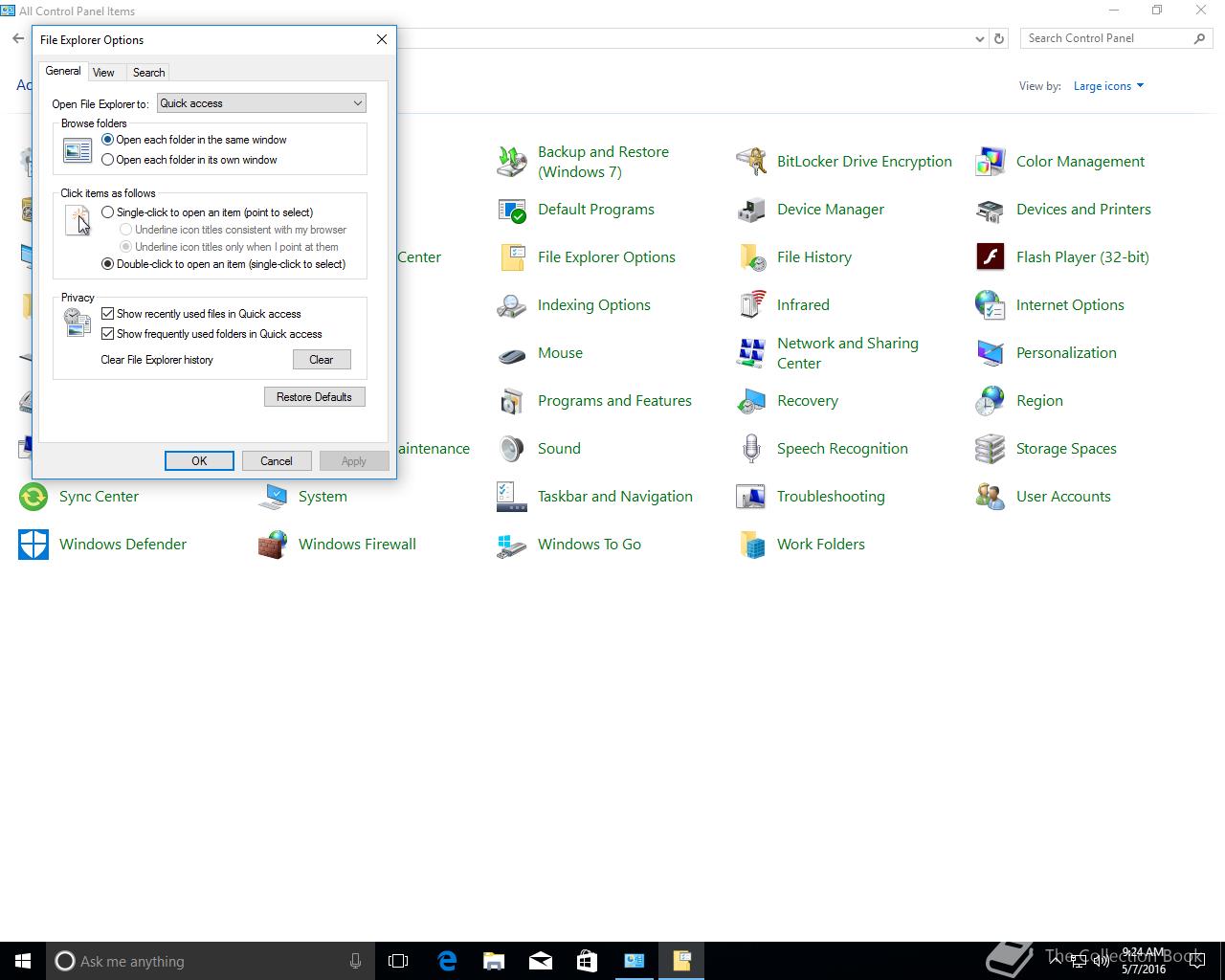
Task: Open the User Accounts icon
Action: (991, 497)
